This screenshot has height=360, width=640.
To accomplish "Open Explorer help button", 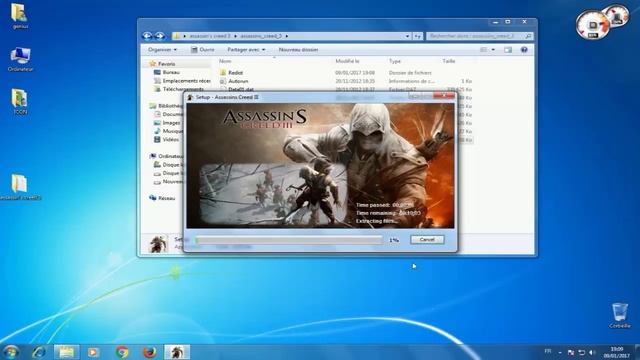I will click(524, 50).
